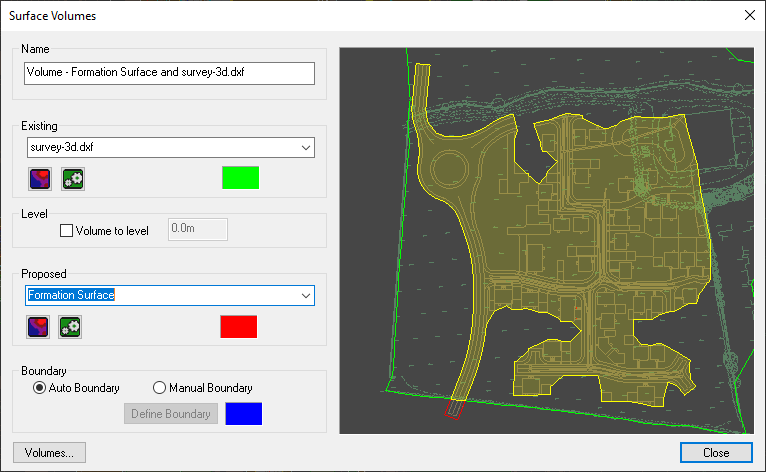
Task: Click the Existing surface shading icon
Action: tap(41, 179)
